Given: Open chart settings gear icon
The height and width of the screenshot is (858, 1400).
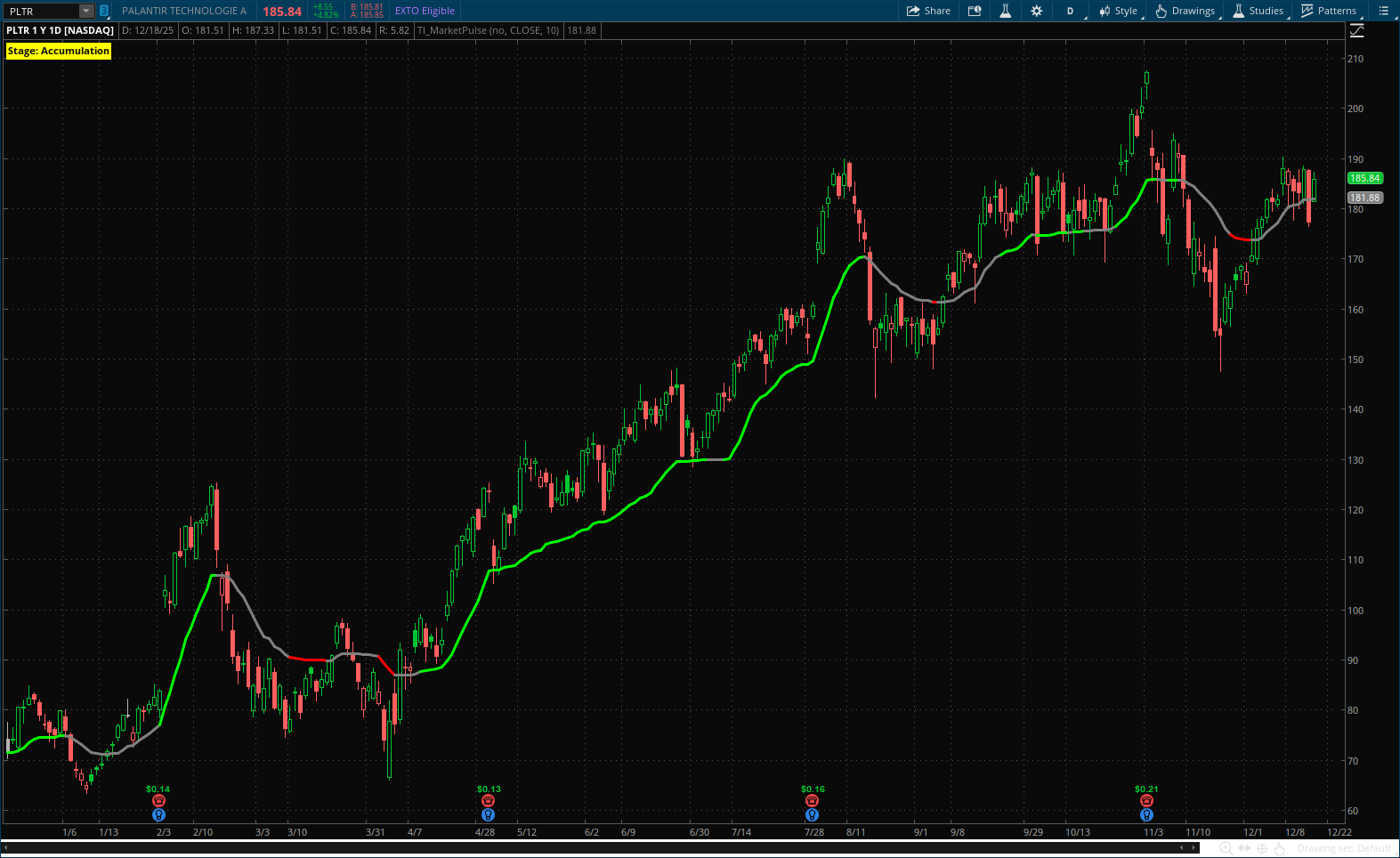Looking at the screenshot, I should coord(1036,11).
